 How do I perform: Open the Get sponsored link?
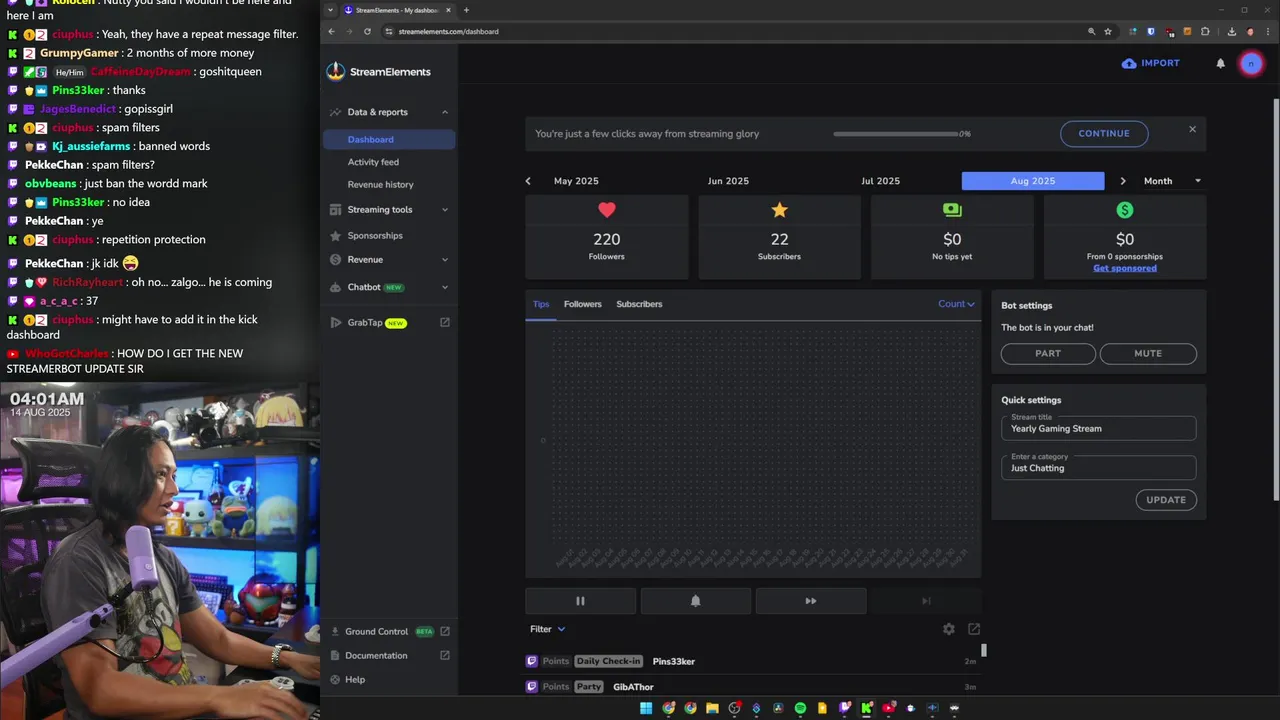pyautogui.click(x=1125, y=268)
